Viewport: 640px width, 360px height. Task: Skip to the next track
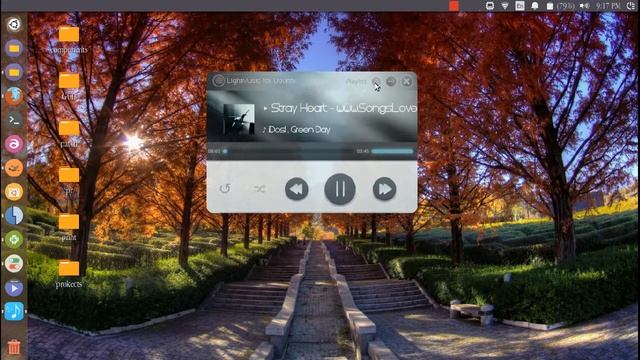pos(384,189)
